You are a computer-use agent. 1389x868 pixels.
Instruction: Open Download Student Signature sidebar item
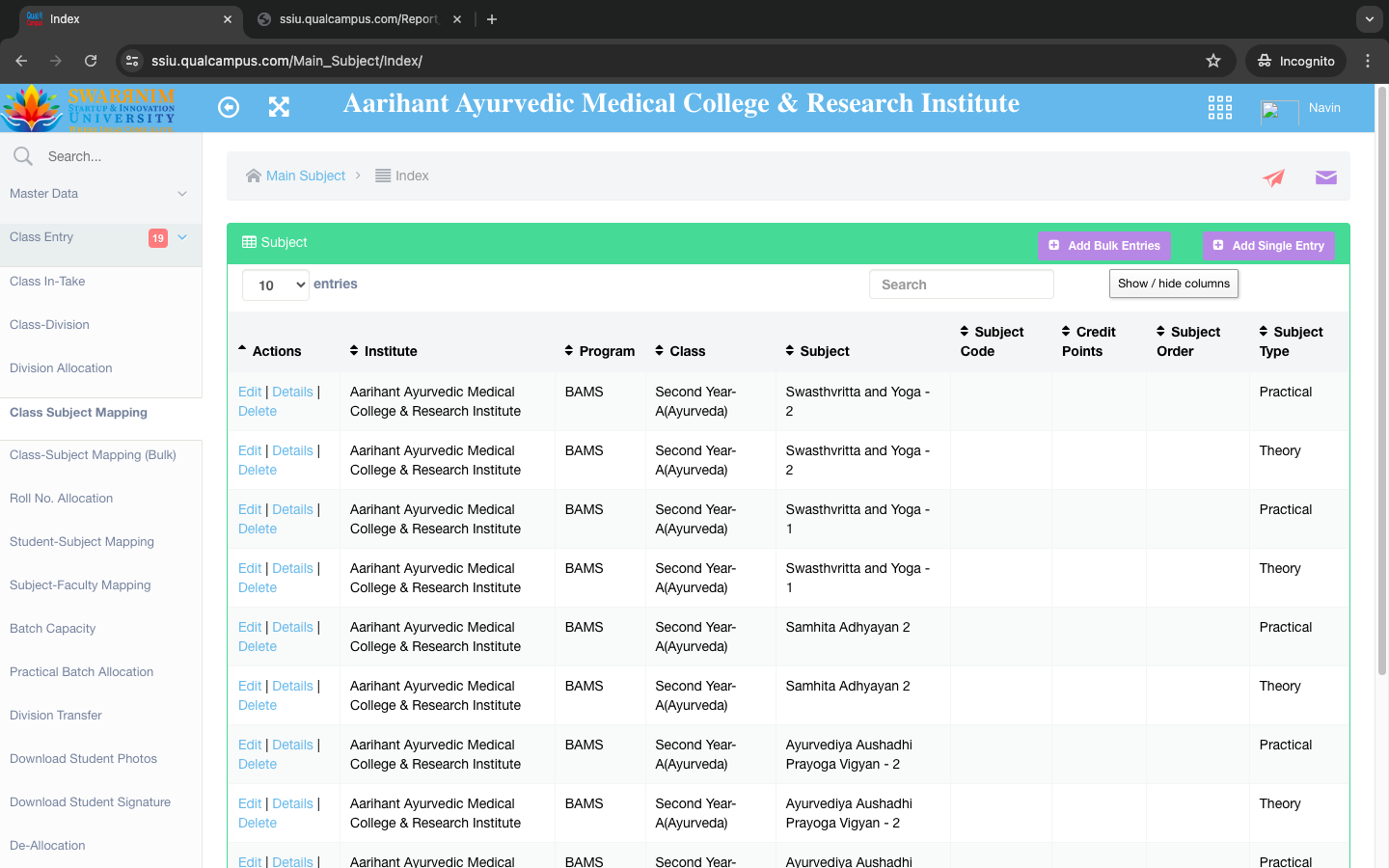tap(90, 802)
